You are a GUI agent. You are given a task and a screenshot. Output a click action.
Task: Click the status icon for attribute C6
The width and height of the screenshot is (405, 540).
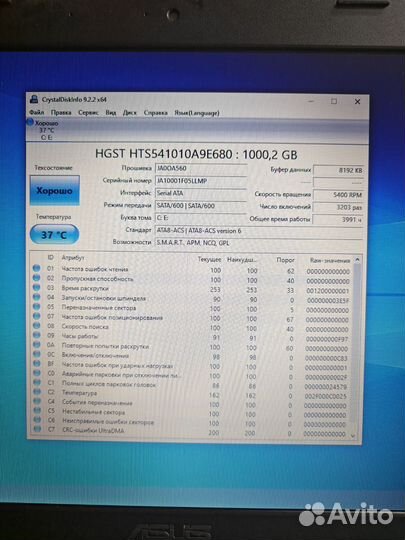pyautogui.click(x=37, y=420)
